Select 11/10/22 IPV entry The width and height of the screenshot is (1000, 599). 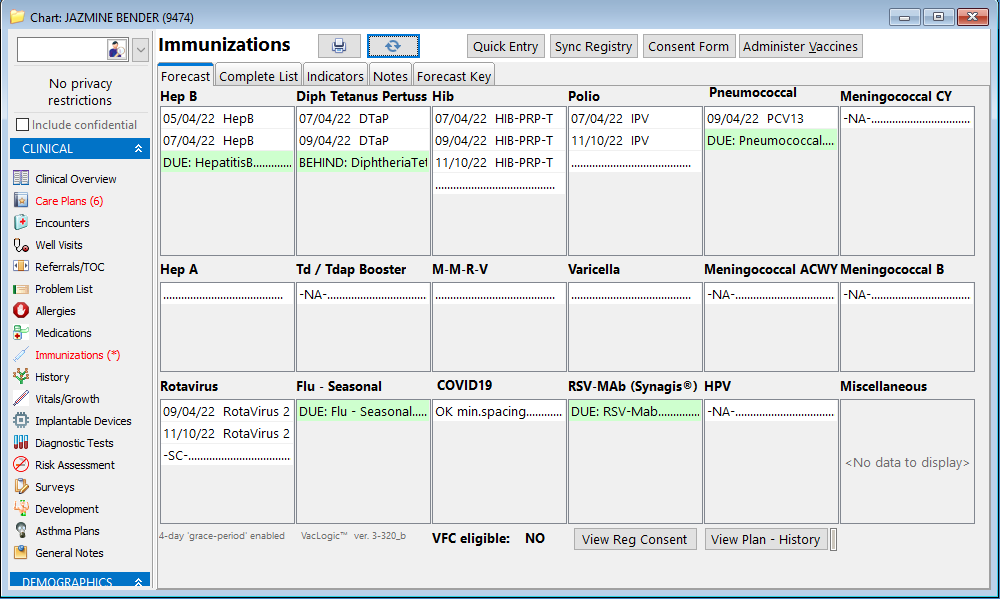(x=635, y=140)
